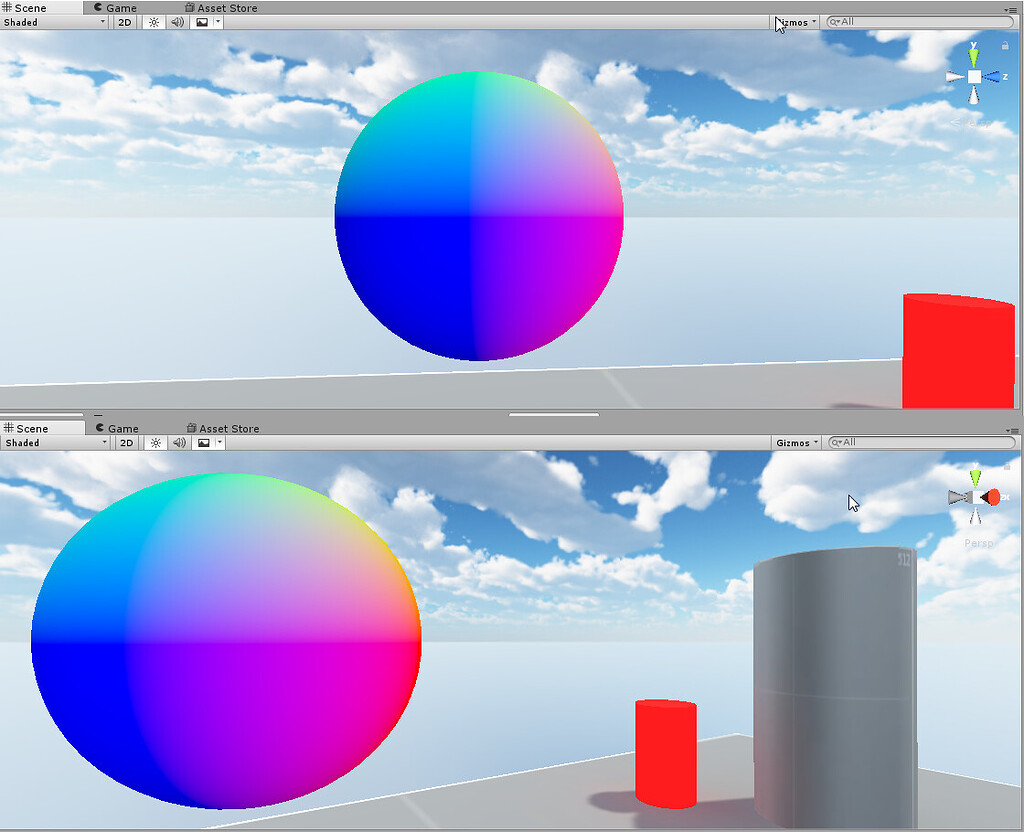Enable audio in the bottom Scene view toolbar
Image resolution: width=1024 pixels, height=832 pixels.
179,442
